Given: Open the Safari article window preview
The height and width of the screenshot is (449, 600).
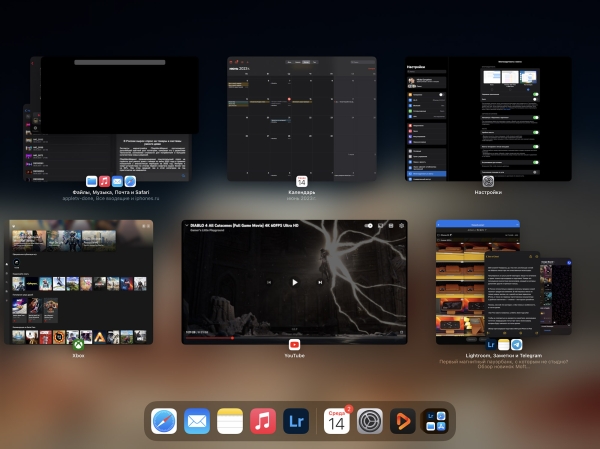Looking at the screenshot, I should click(x=150, y=155).
